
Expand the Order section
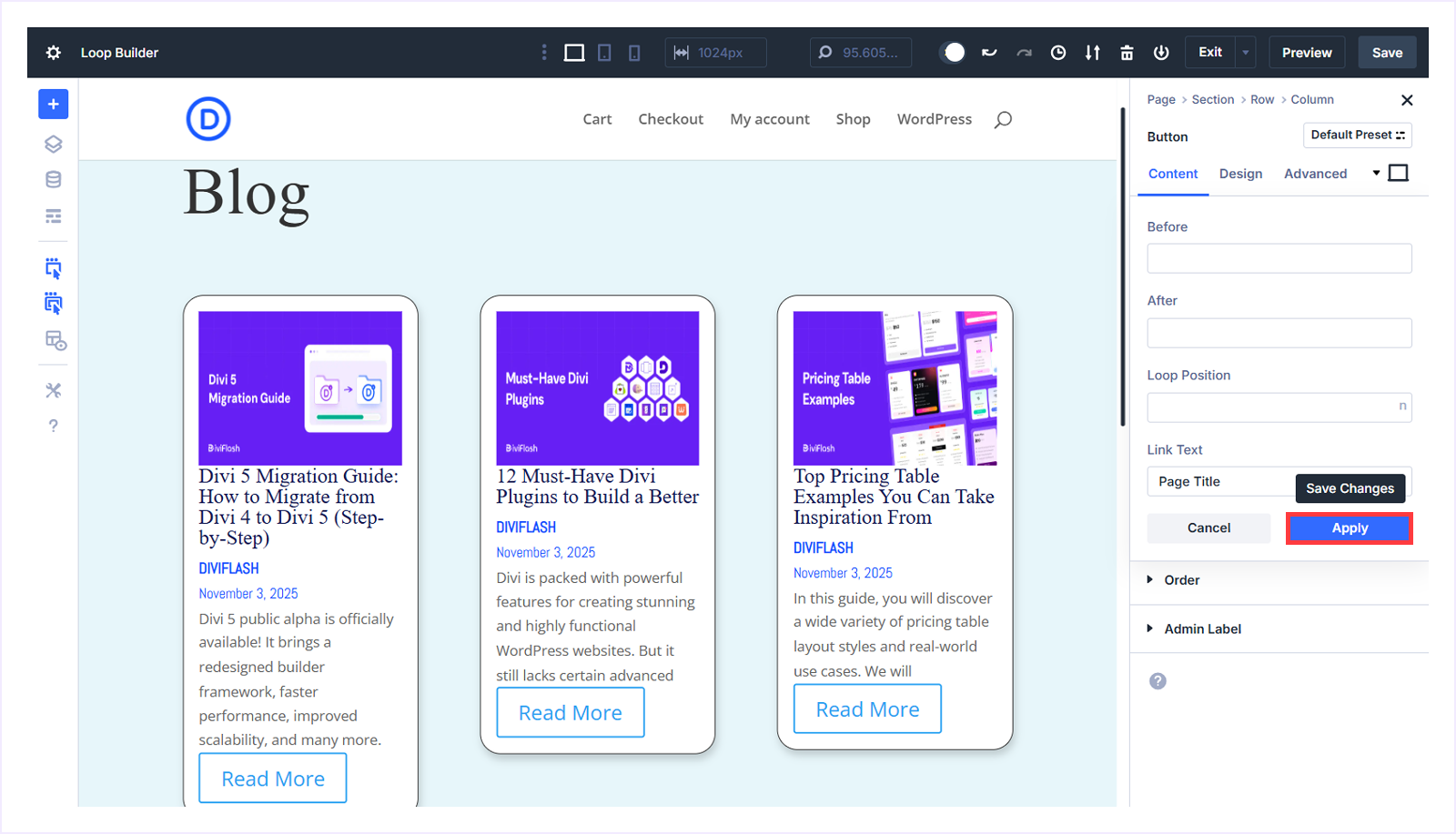tap(1182, 580)
